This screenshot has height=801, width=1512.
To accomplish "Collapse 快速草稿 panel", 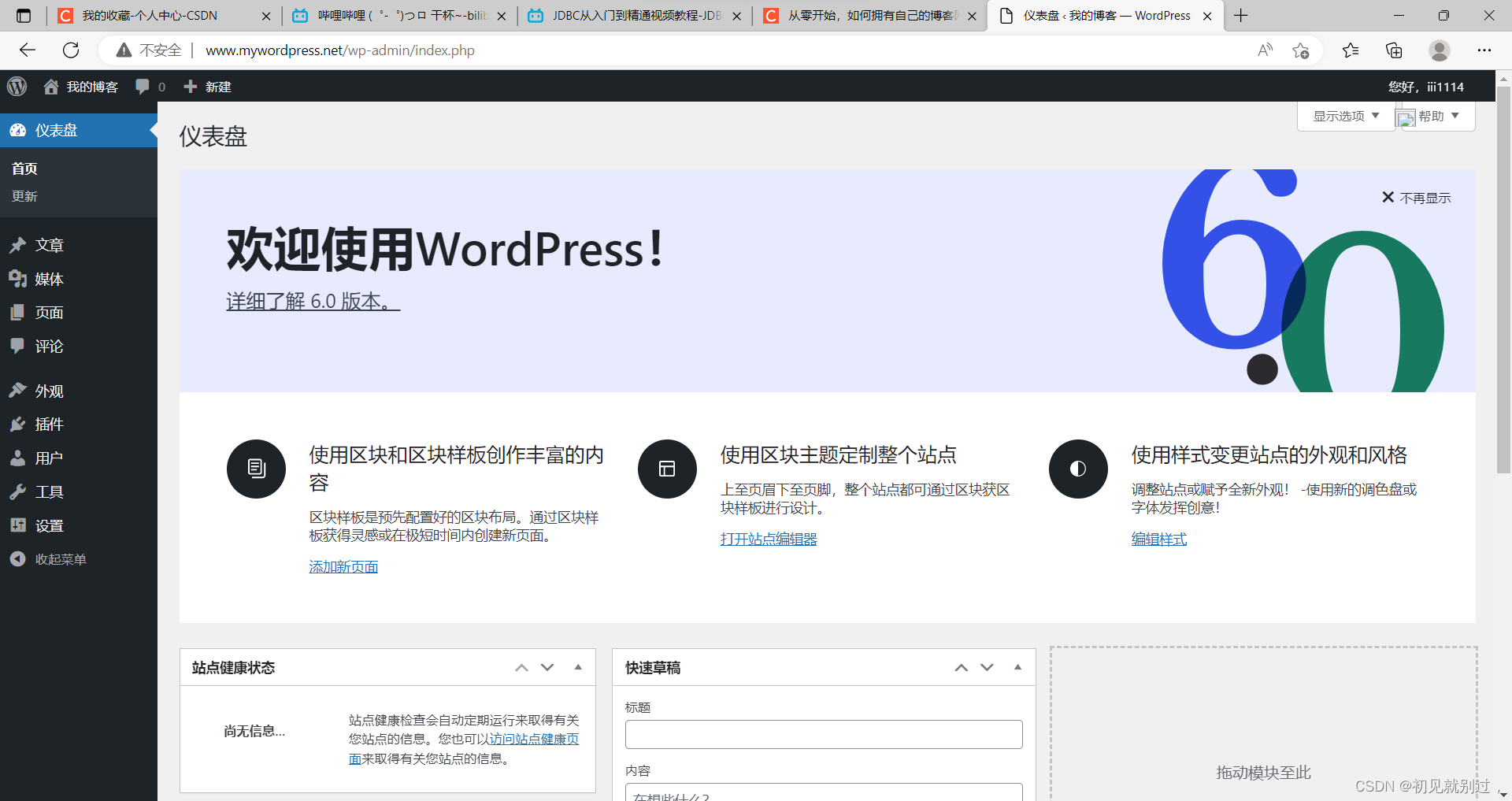I will tap(1017, 667).
